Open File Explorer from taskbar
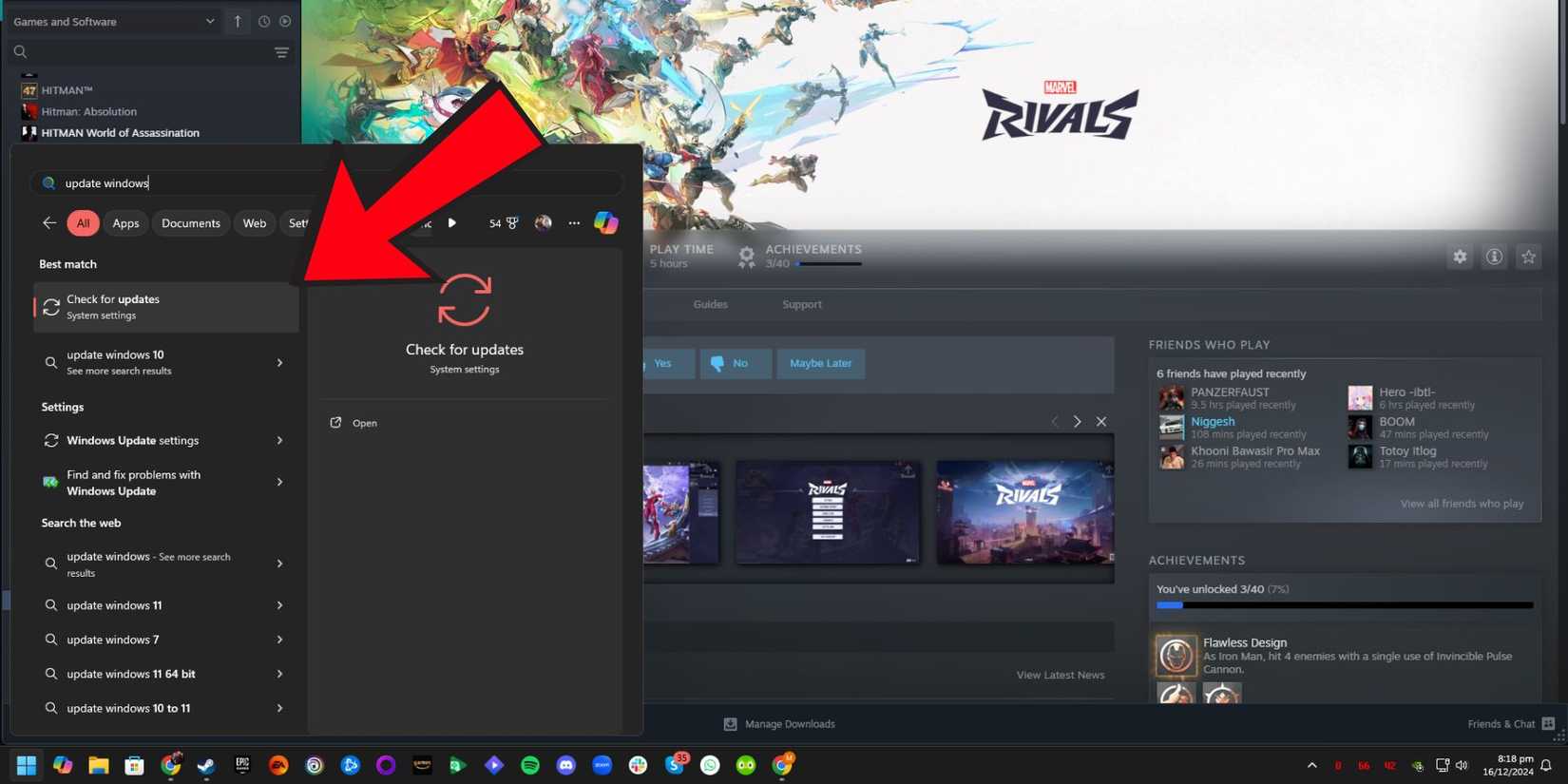The image size is (1568, 784). tap(99, 765)
